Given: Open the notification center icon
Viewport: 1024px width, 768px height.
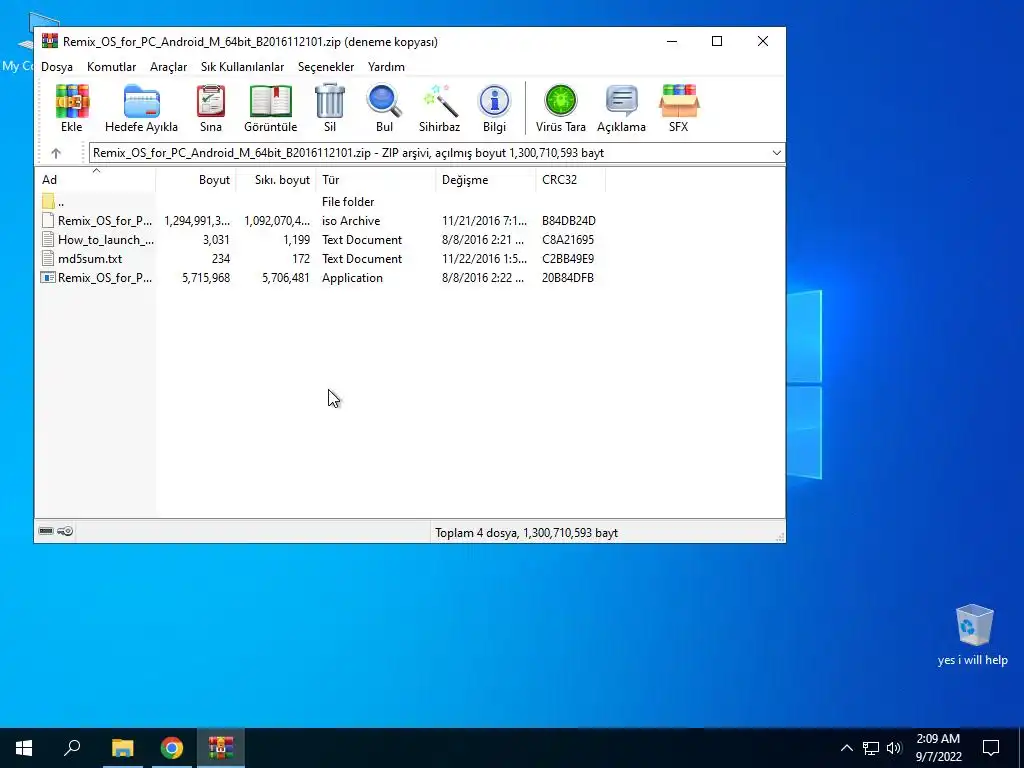Looking at the screenshot, I should 991,748.
